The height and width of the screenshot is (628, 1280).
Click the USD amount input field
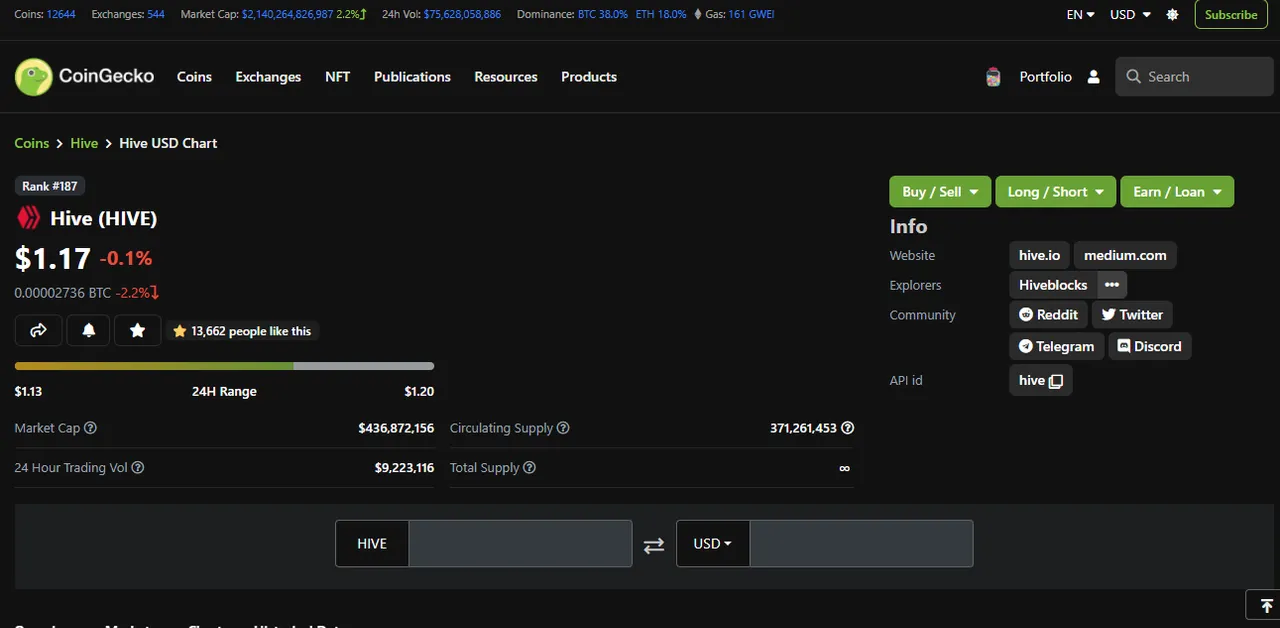click(x=861, y=544)
